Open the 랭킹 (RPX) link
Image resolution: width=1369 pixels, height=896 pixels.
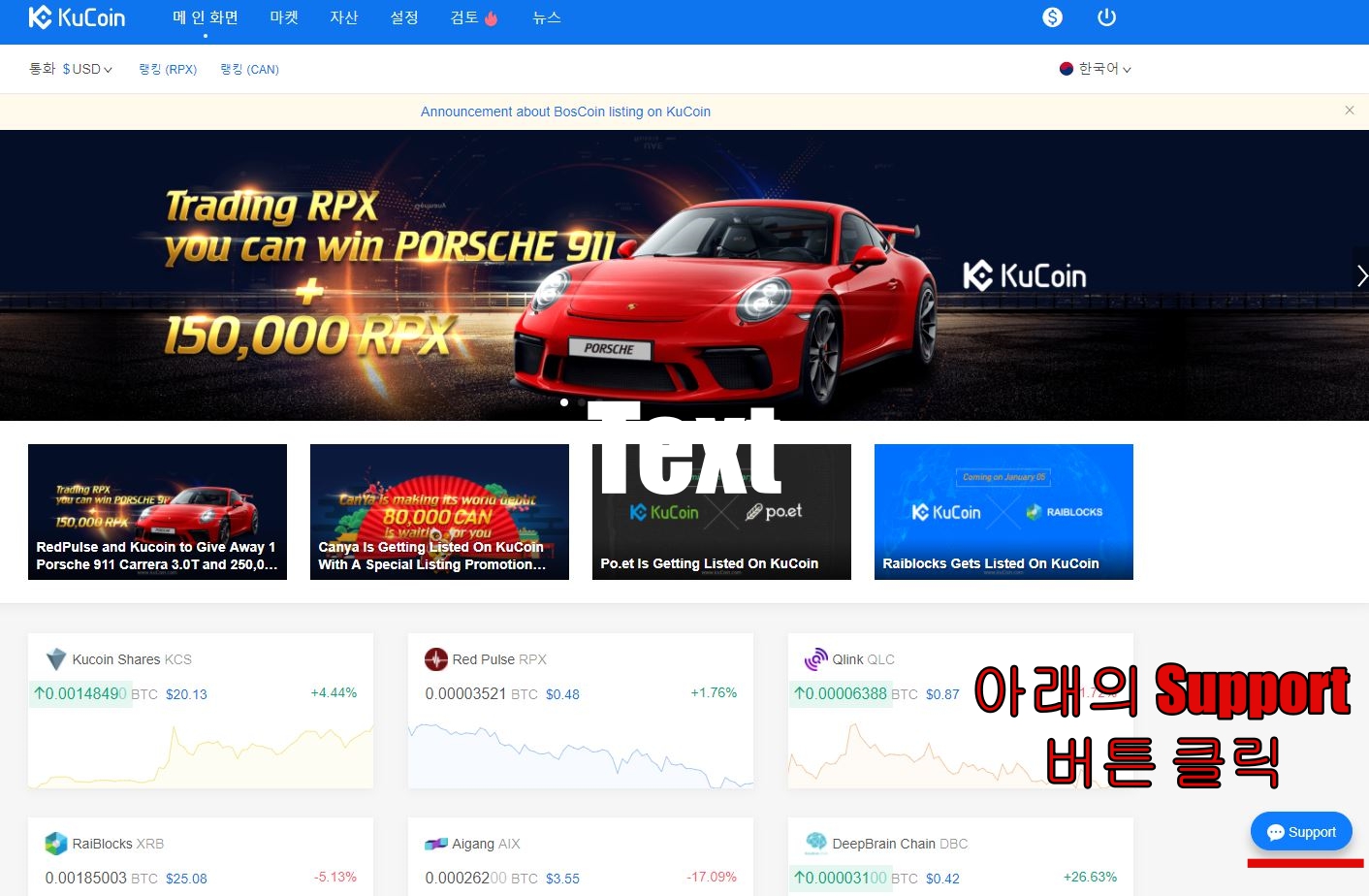point(168,70)
